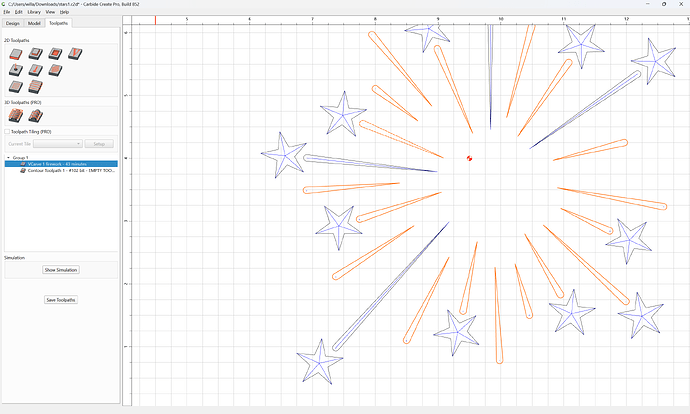The width and height of the screenshot is (690, 414).
Task: Click the Show Simulation button
Action: tap(61, 270)
